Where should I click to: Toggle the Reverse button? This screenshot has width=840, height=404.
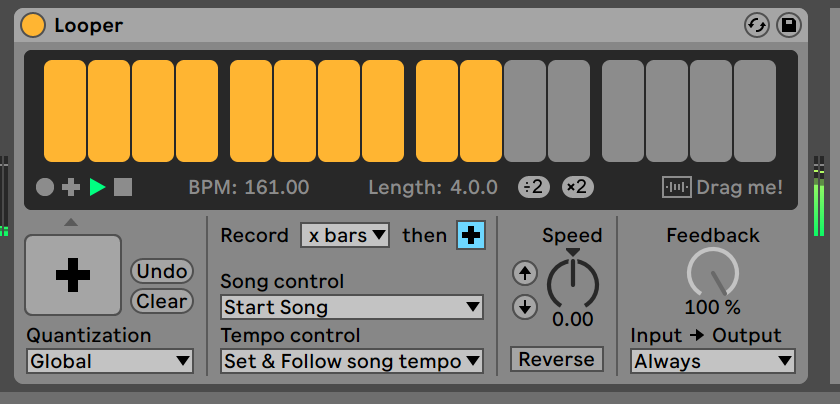pyautogui.click(x=556, y=359)
